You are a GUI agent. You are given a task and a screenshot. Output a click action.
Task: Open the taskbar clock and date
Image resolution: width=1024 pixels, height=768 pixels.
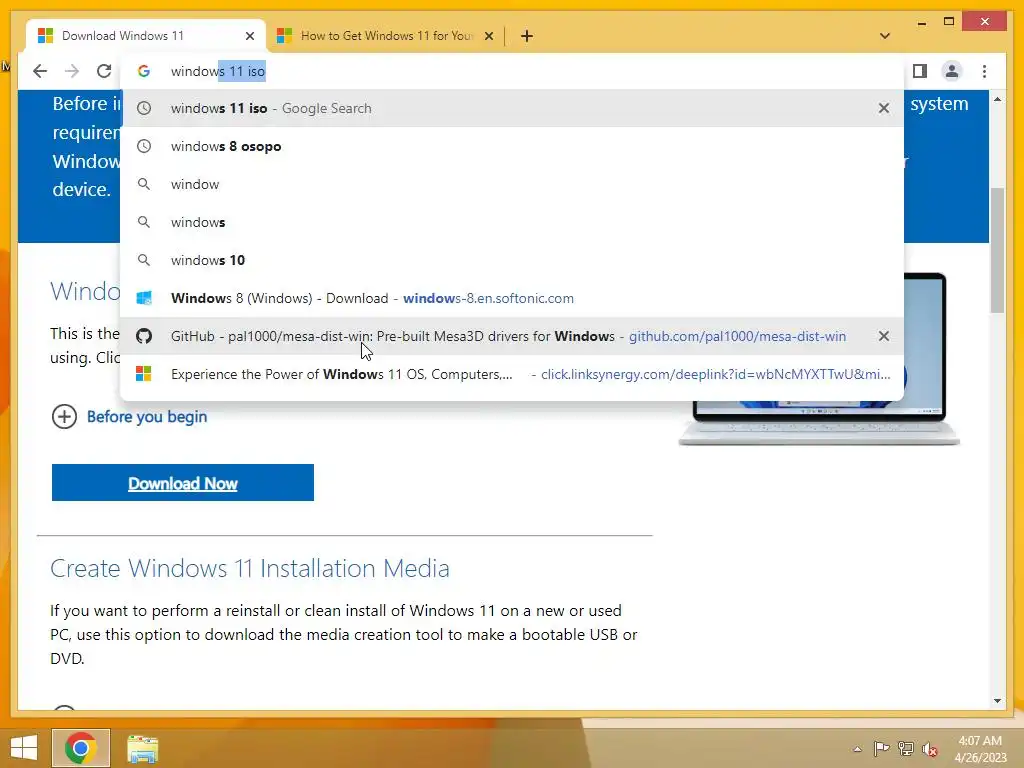point(980,748)
